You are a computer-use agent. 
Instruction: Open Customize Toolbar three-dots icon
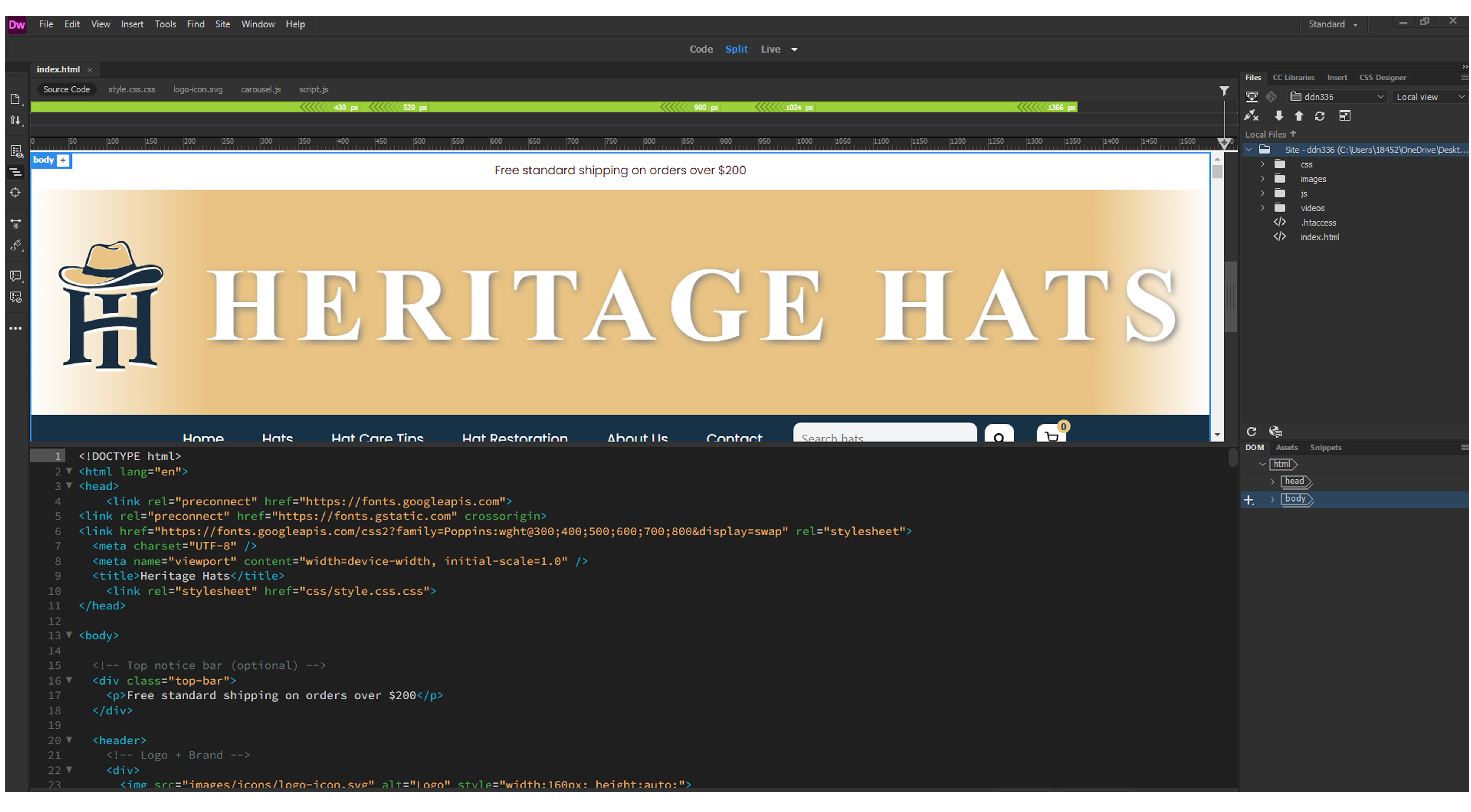coord(15,329)
